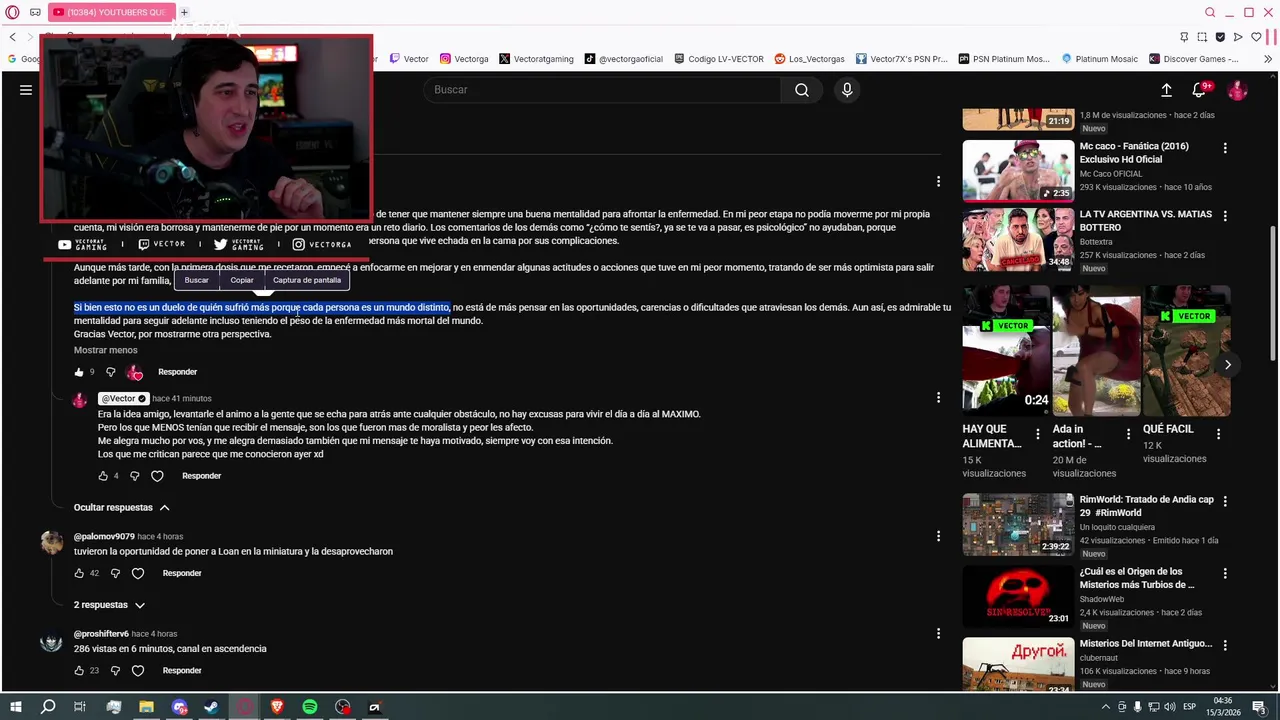
Task: Click the Buscar search field
Action: (x=603, y=90)
